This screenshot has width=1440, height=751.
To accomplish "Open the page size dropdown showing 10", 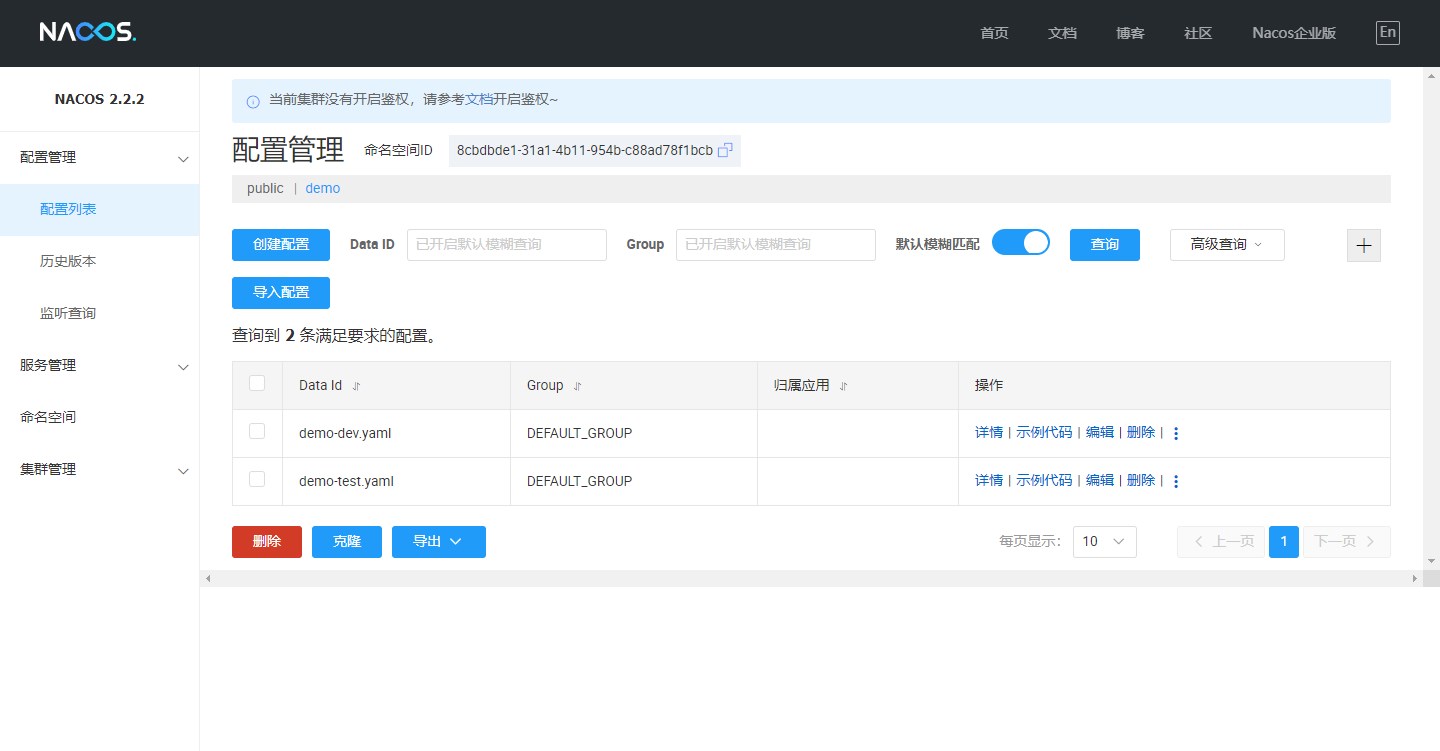I will [x=1105, y=542].
